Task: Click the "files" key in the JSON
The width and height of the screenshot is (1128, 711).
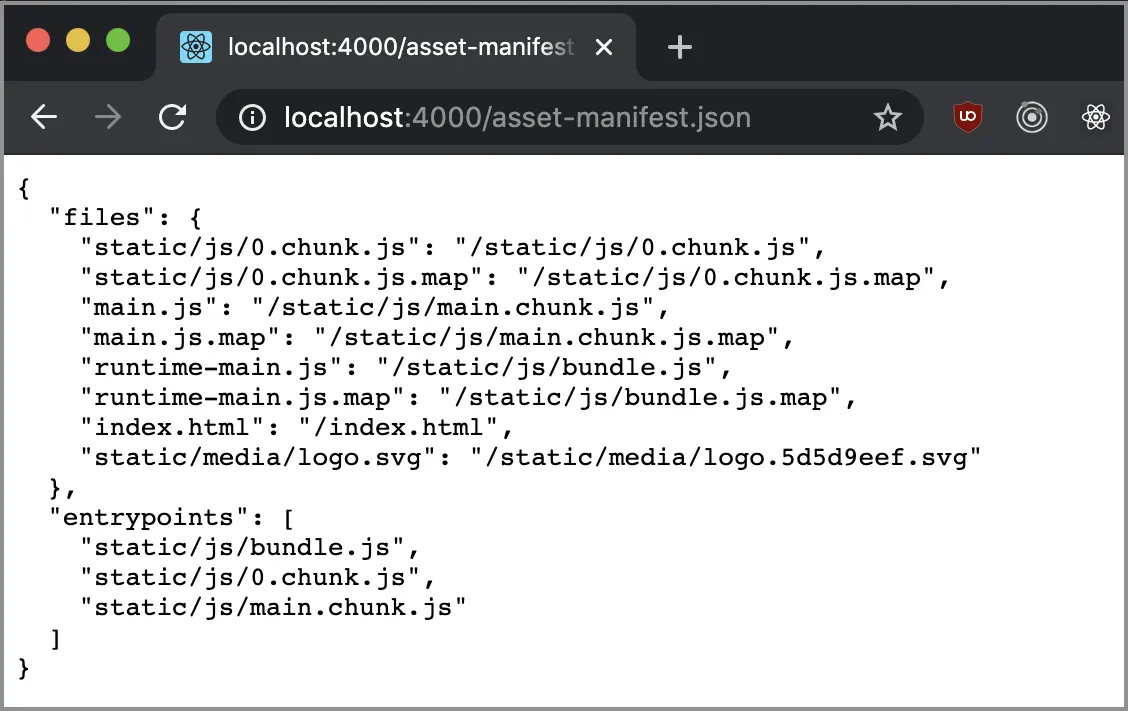Action: 100,217
